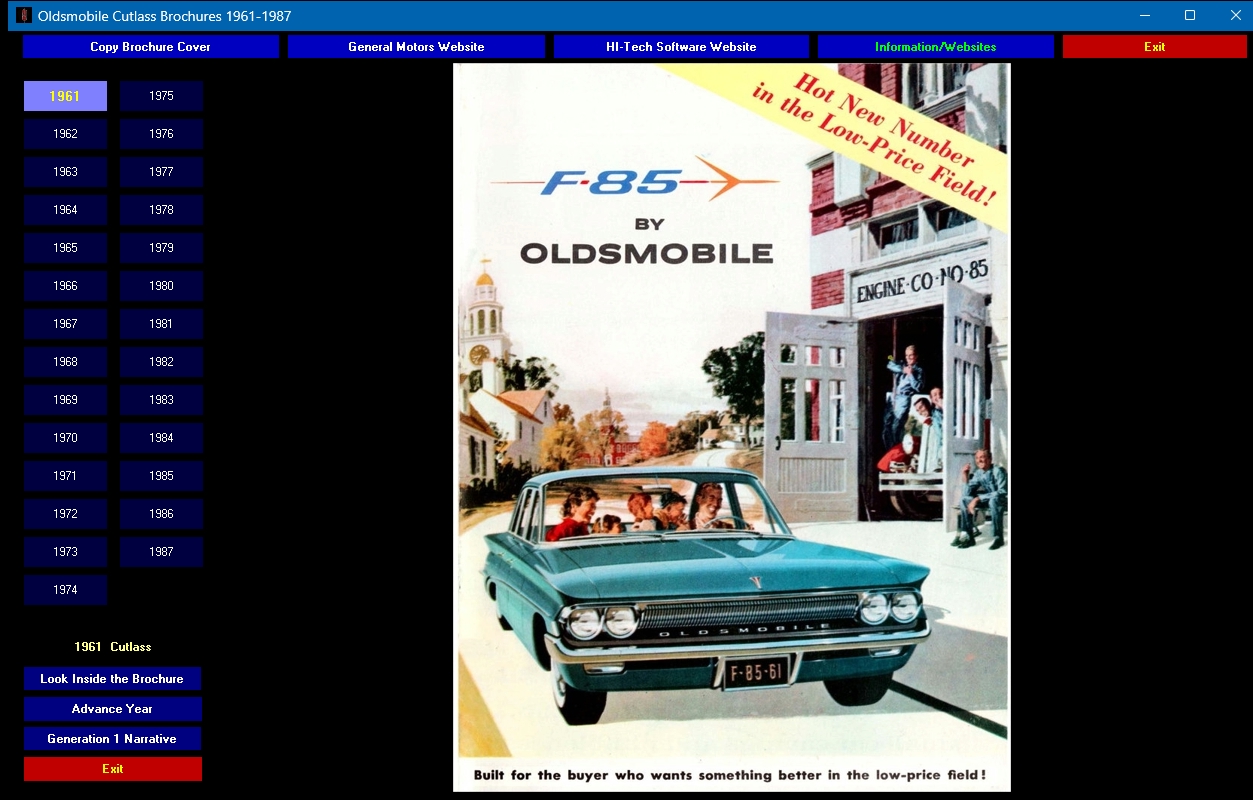The width and height of the screenshot is (1253, 800).
Task: Click Advance Year button
Action: pos(112,709)
